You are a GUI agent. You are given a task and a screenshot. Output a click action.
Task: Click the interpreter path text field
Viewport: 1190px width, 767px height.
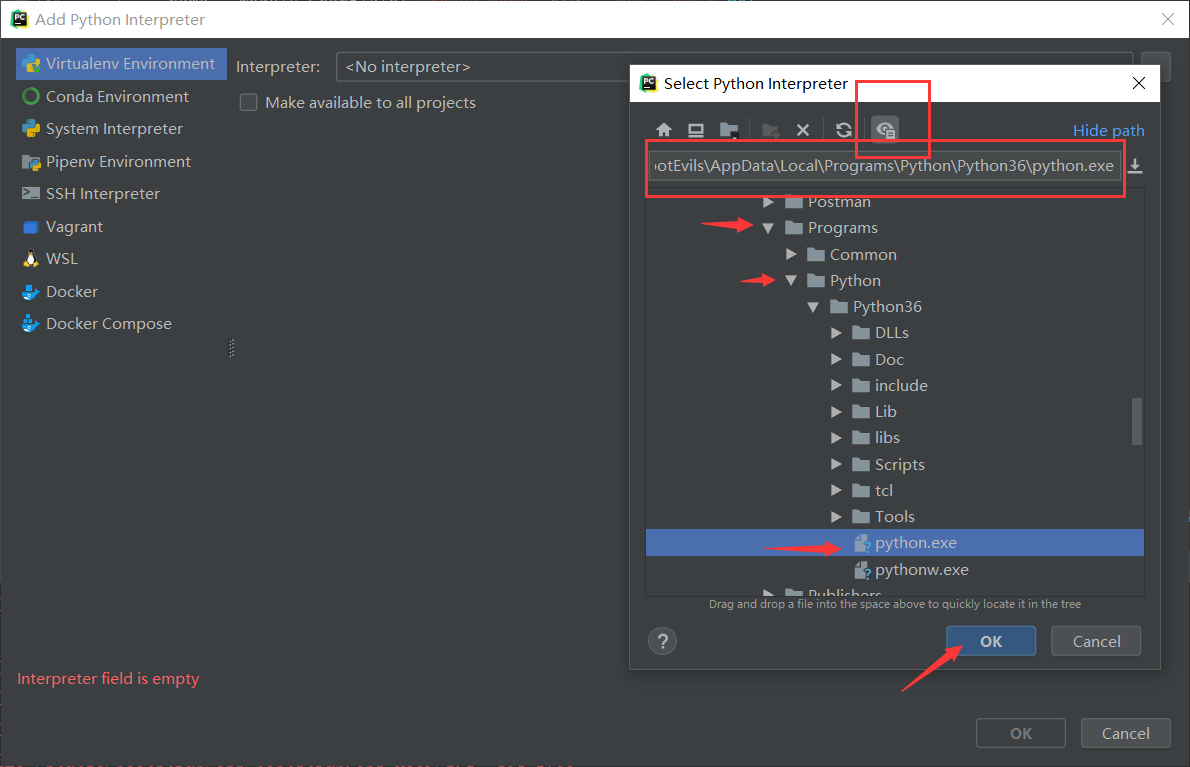pyautogui.click(x=885, y=166)
